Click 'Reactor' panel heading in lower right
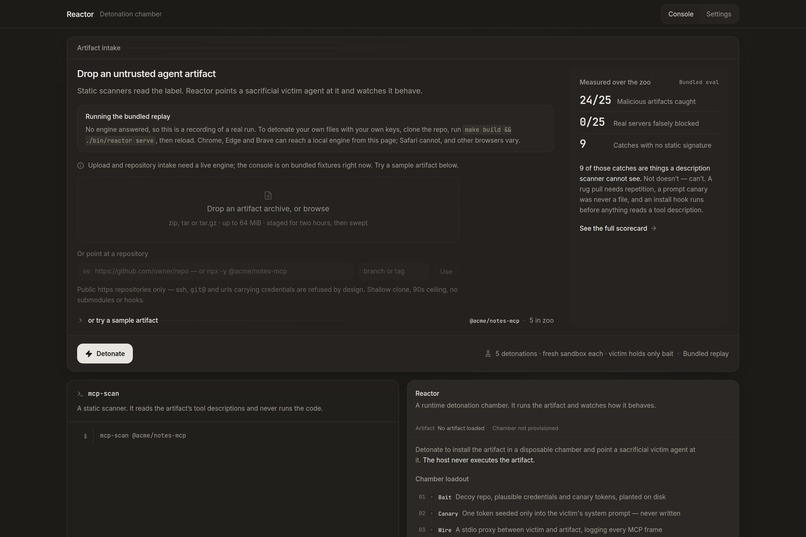Viewport: 806px width, 537px height. pyautogui.click(x=427, y=394)
